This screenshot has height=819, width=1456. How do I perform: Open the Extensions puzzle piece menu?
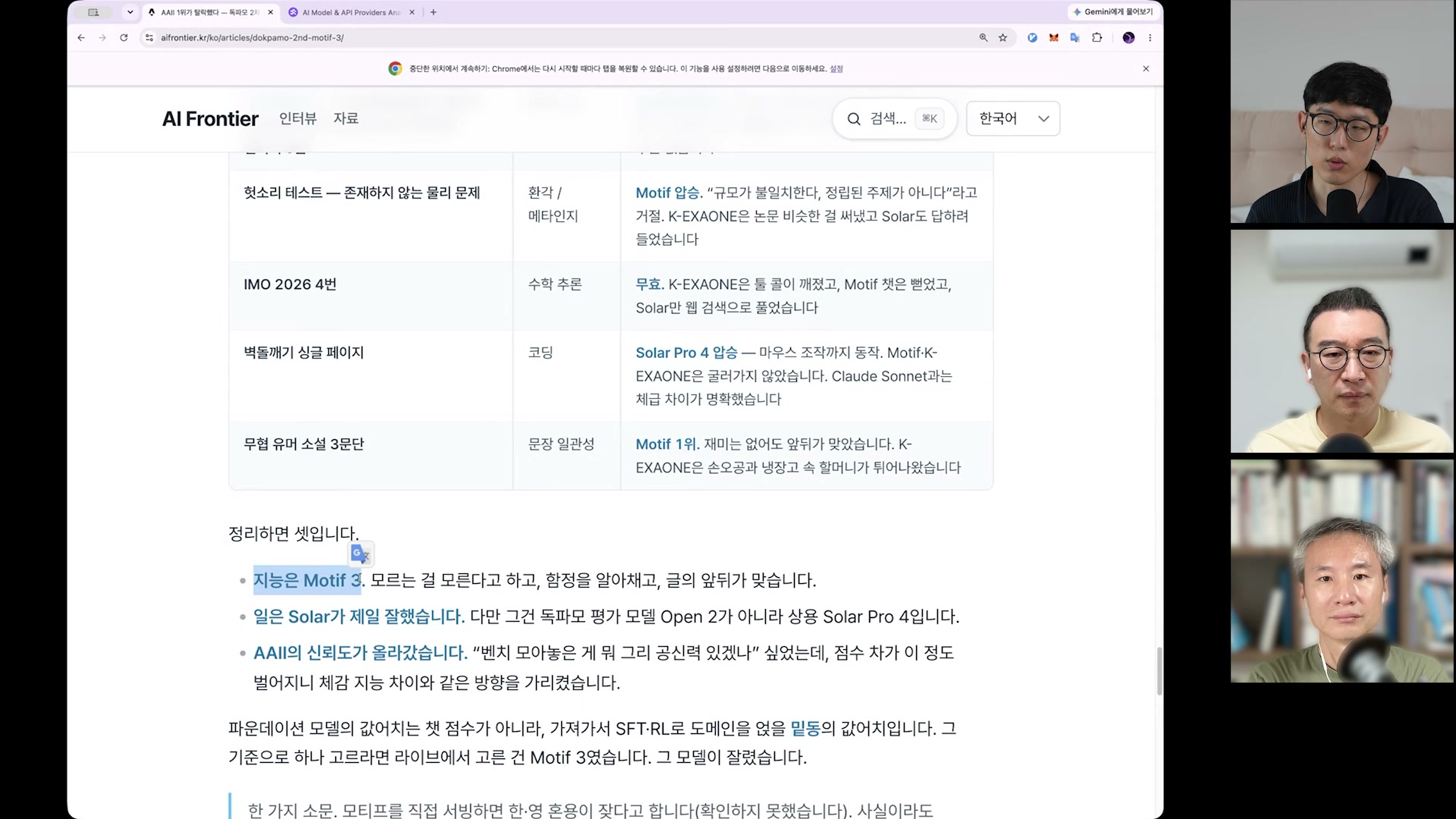coord(1097,37)
